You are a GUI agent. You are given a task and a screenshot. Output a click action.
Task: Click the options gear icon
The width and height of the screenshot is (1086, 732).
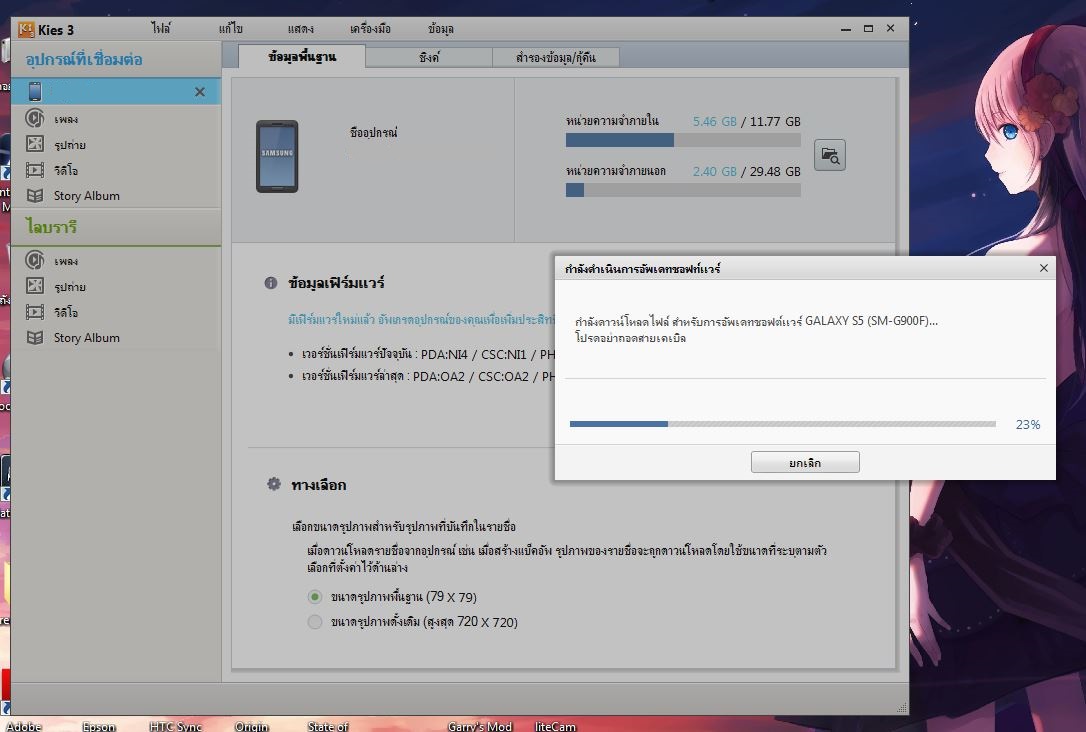(274, 483)
